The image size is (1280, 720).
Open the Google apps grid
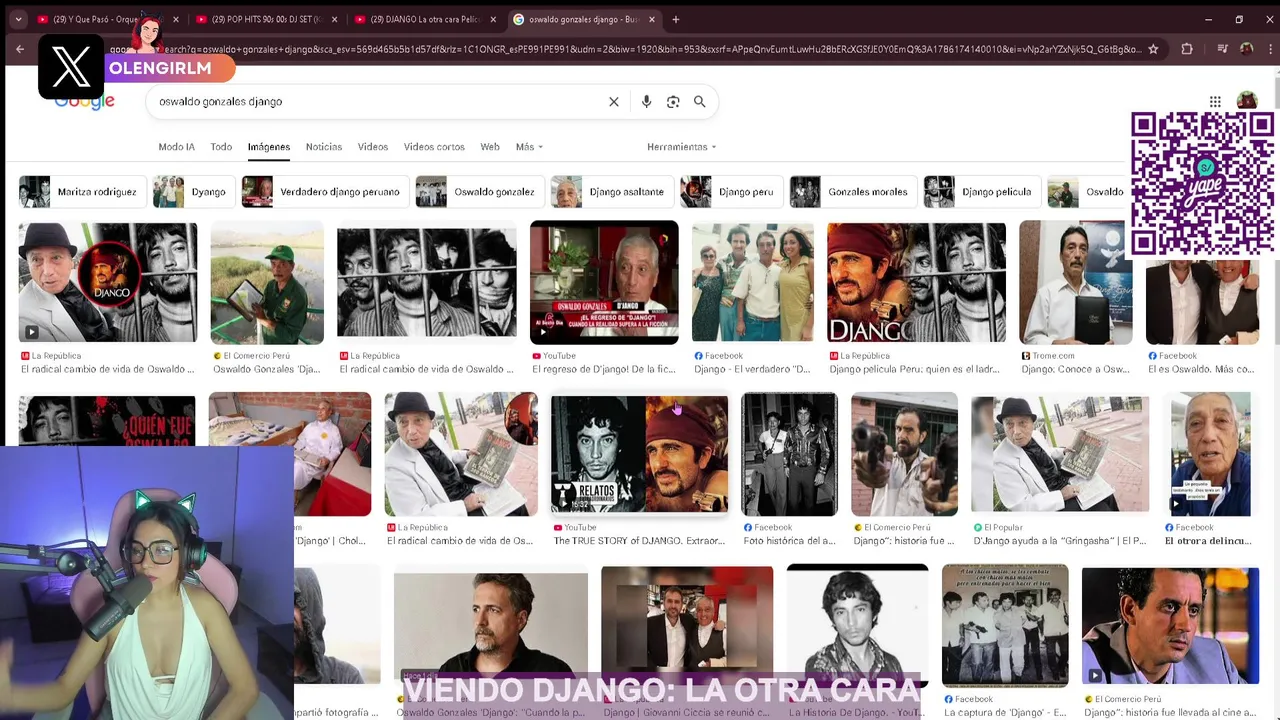coord(1215,101)
